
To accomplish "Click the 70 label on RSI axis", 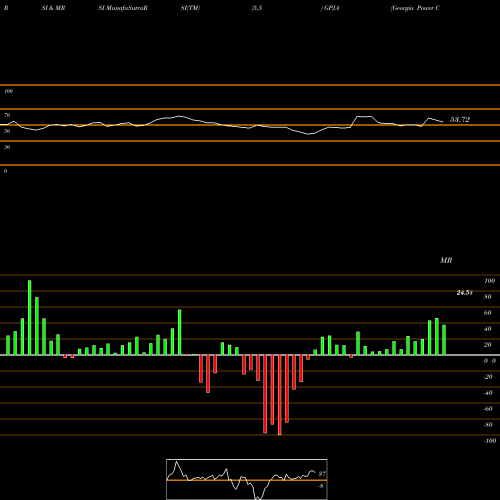I will tap(7, 115).
